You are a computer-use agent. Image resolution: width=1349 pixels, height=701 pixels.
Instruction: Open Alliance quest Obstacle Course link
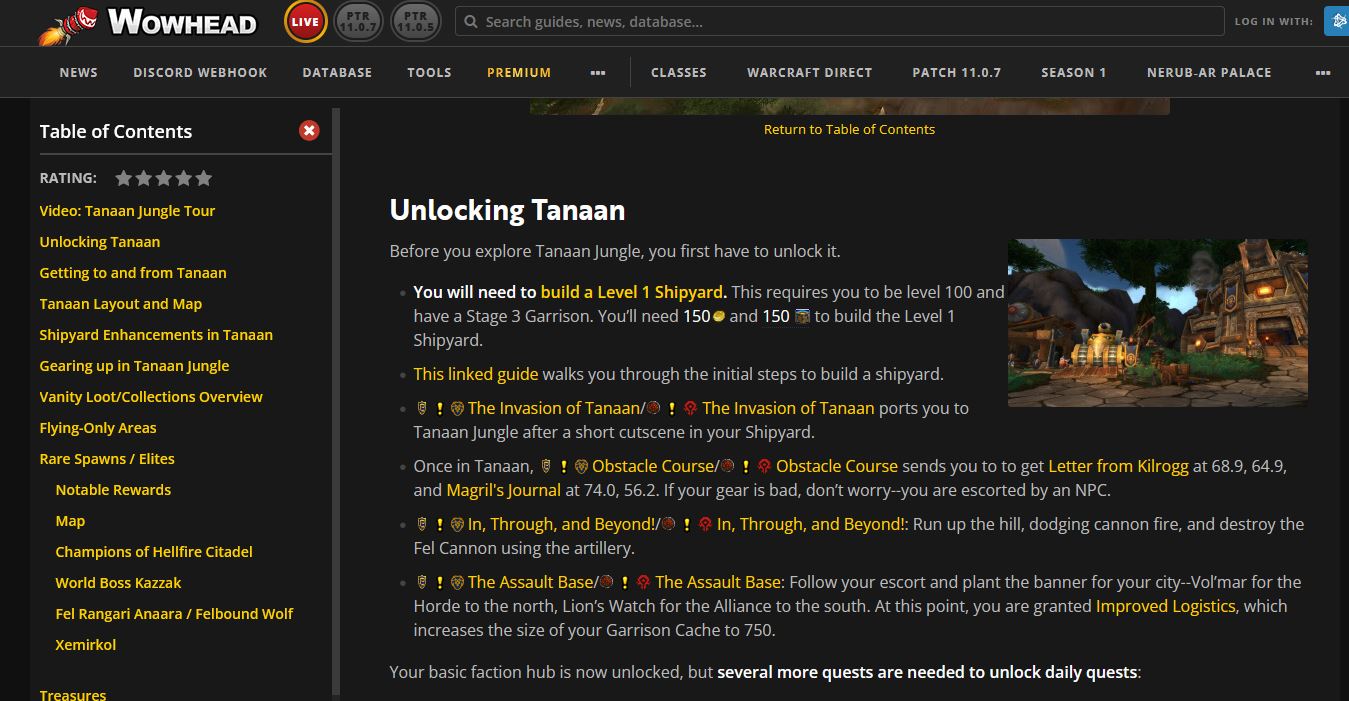(x=653, y=466)
